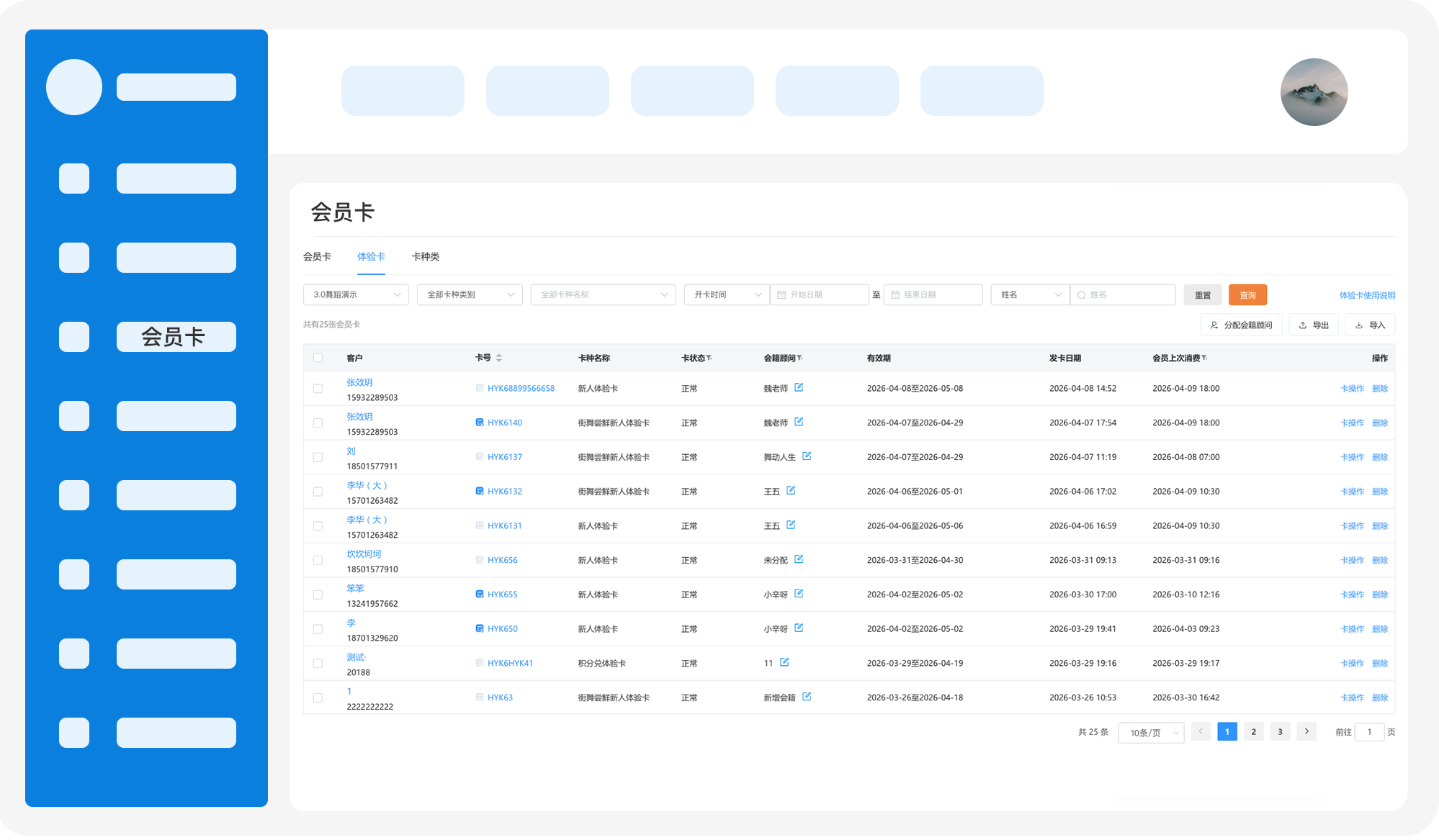Click the edit advisor icon in the HYK6131 row
1439x840 pixels.
coord(791,525)
